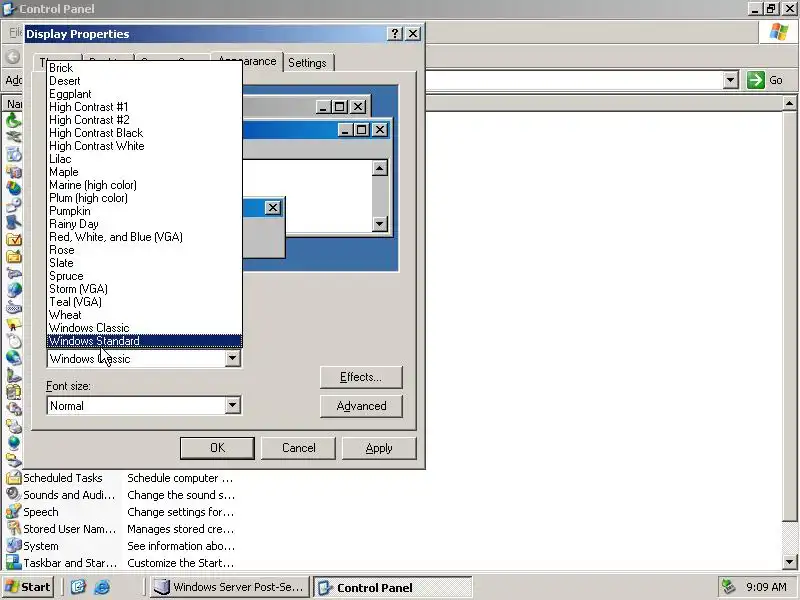The width and height of the screenshot is (800, 600).
Task: Click 'Manages stored cre...' description
Action: (x=181, y=529)
